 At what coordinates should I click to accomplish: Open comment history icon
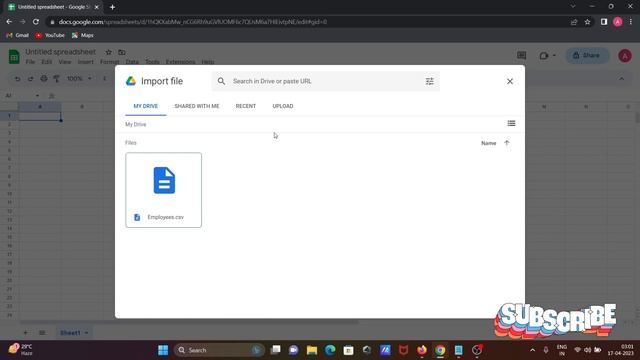[x=521, y=56]
